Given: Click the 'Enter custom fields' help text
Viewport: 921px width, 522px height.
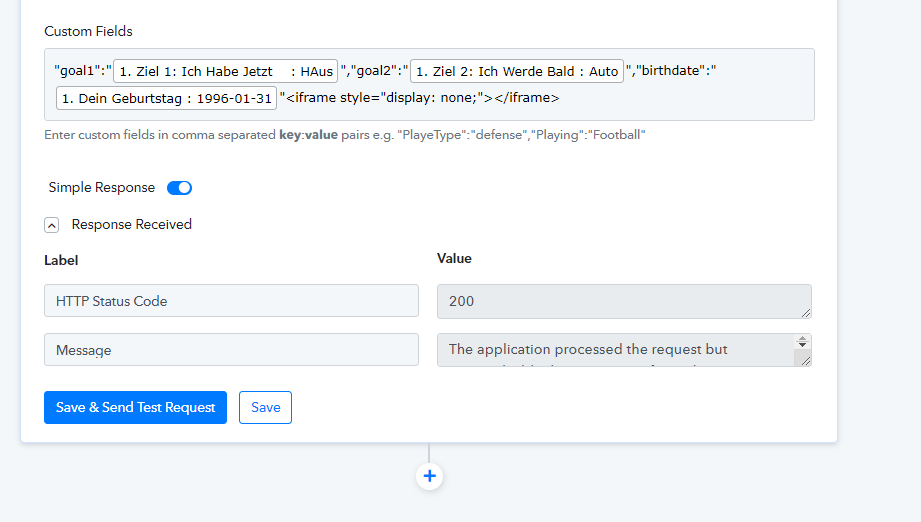Looking at the screenshot, I should coord(345,134).
